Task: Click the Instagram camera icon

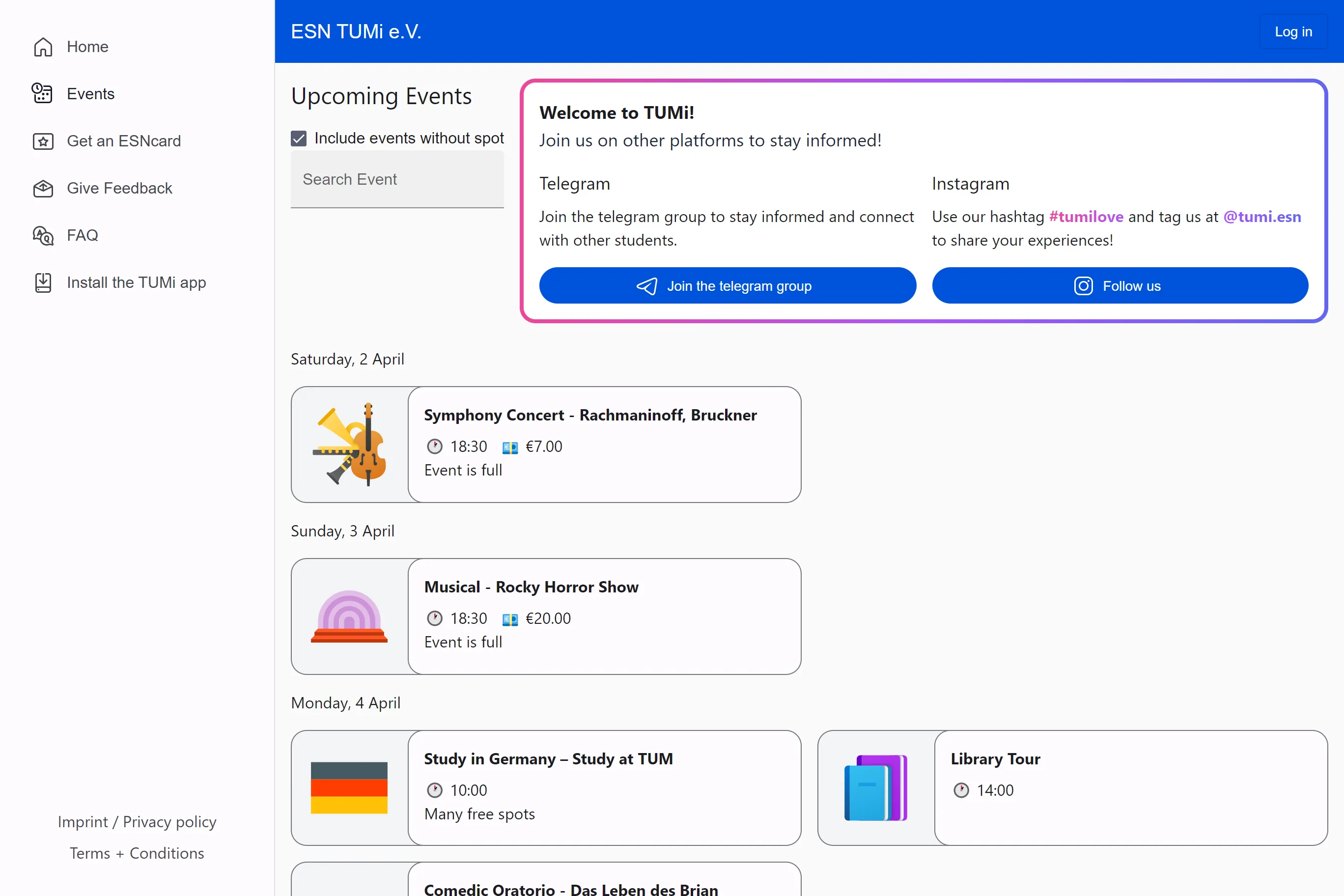Action: 1083,286
